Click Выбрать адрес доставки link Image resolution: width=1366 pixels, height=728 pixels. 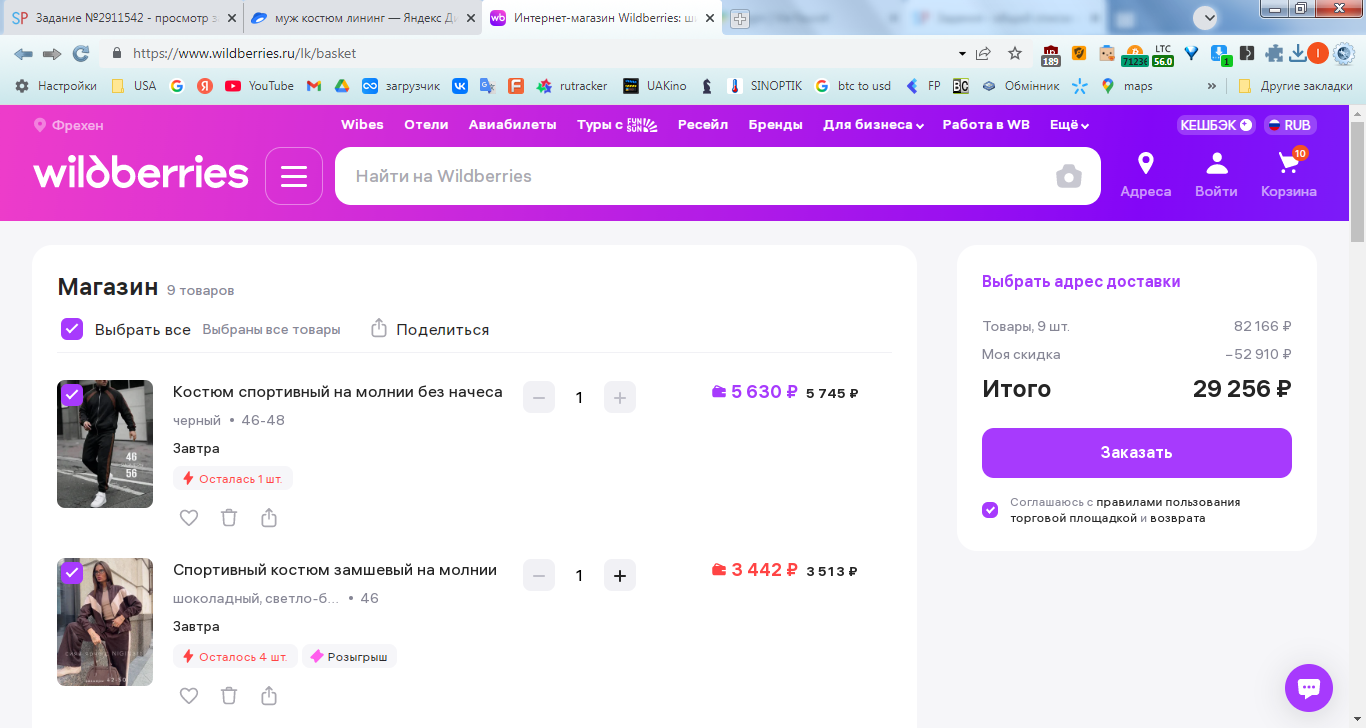tap(1081, 282)
